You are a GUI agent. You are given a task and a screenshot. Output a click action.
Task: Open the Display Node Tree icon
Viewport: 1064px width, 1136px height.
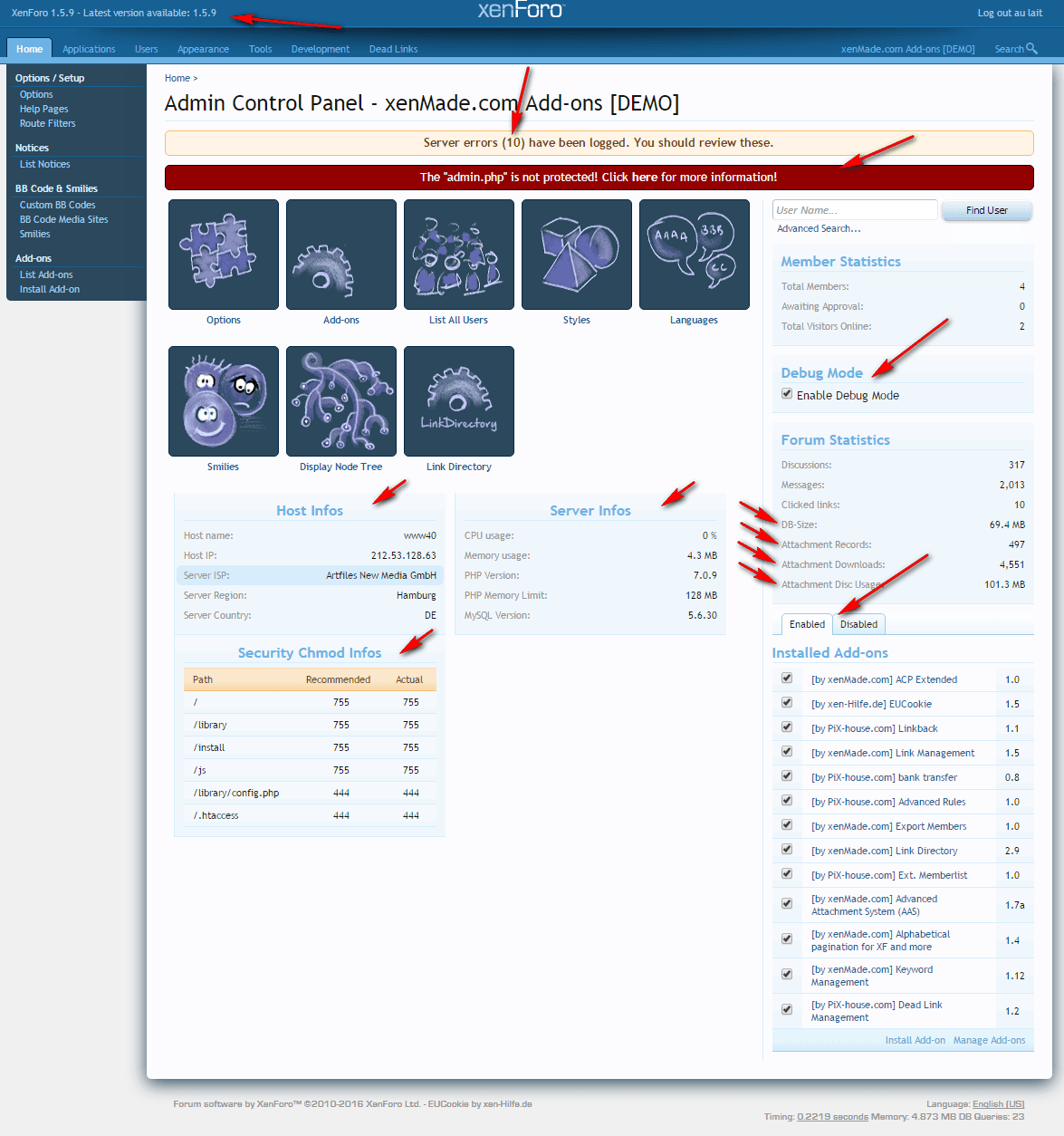(x=341, y=401)
